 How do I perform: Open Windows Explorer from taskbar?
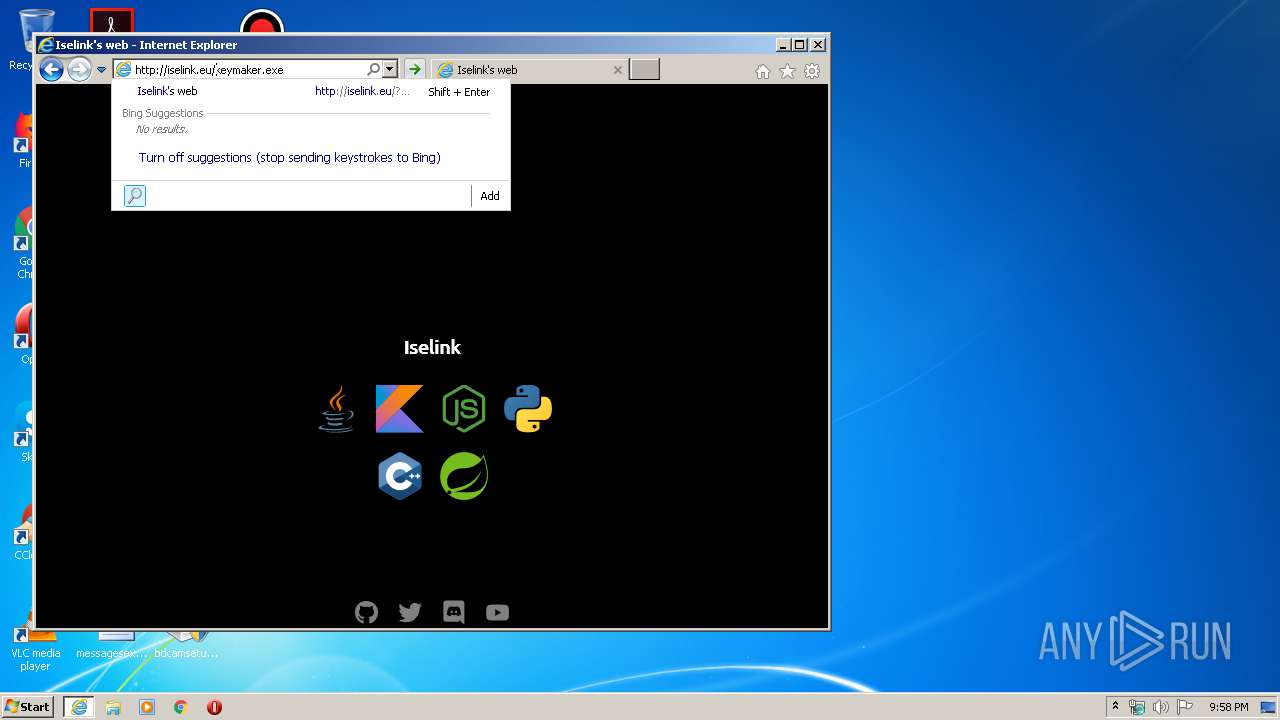click(x=113, y=707)
